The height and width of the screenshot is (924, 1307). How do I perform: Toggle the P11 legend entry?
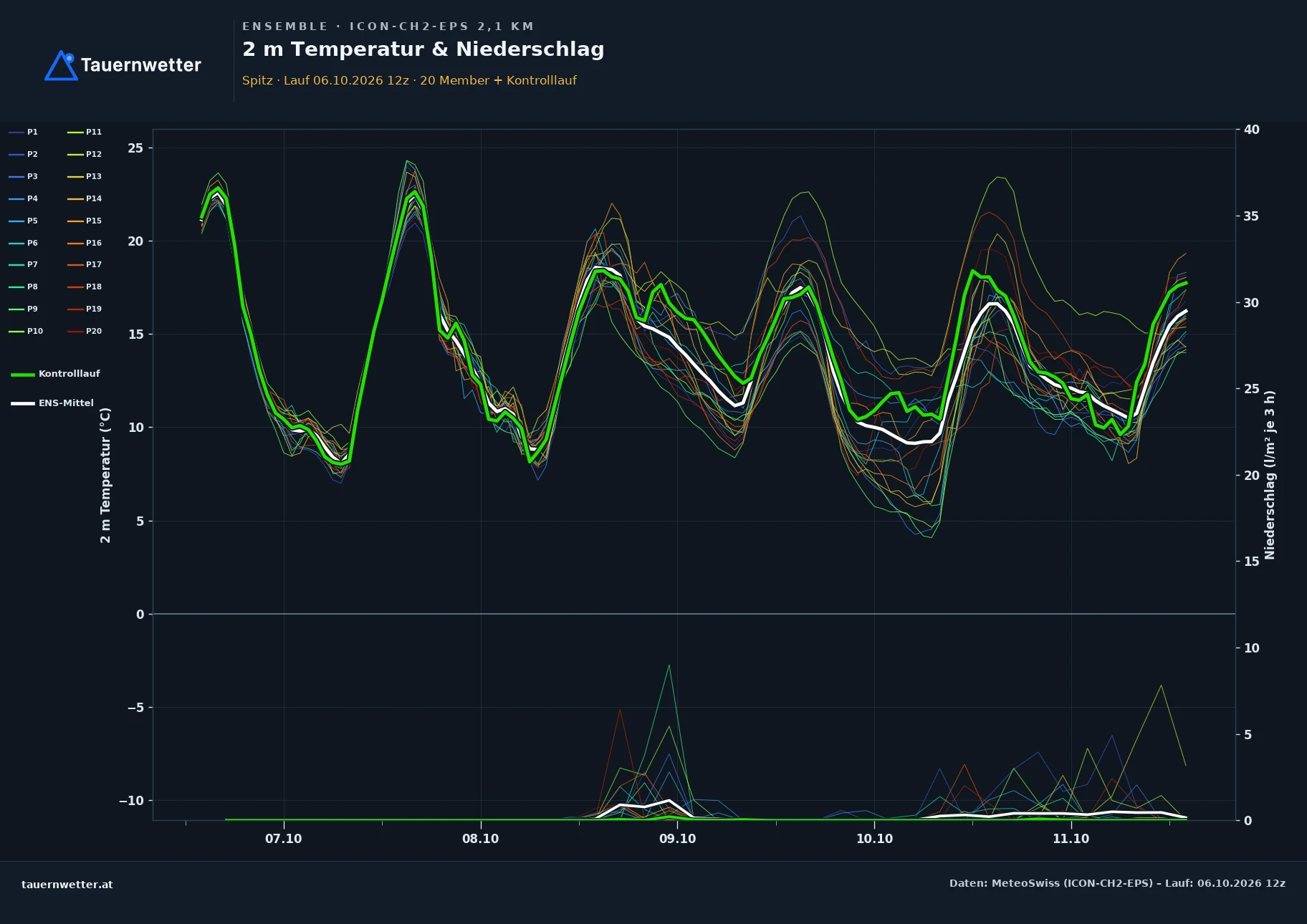point(85,132)
